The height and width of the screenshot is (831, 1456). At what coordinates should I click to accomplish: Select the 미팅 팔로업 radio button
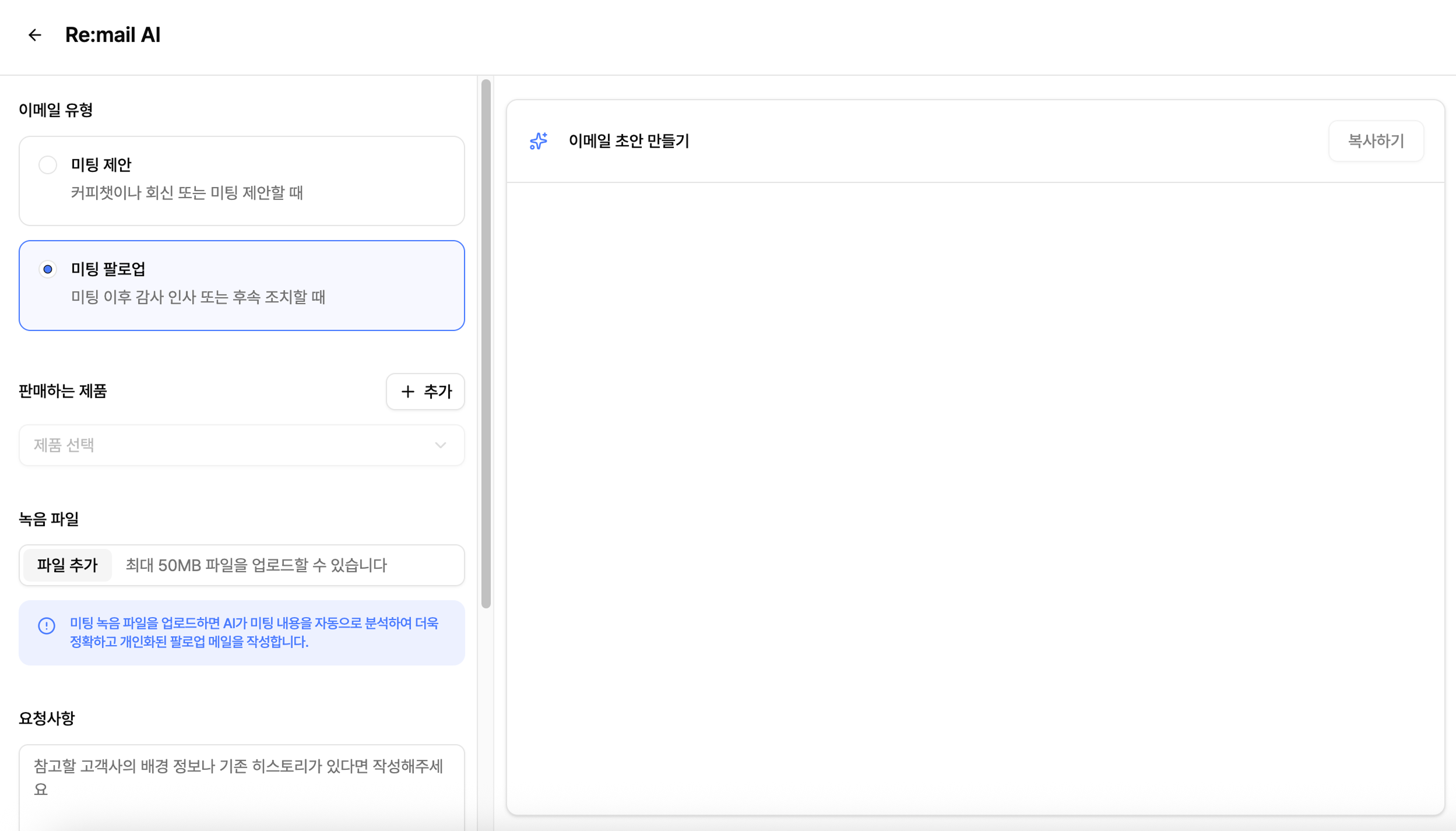point(48,269)
